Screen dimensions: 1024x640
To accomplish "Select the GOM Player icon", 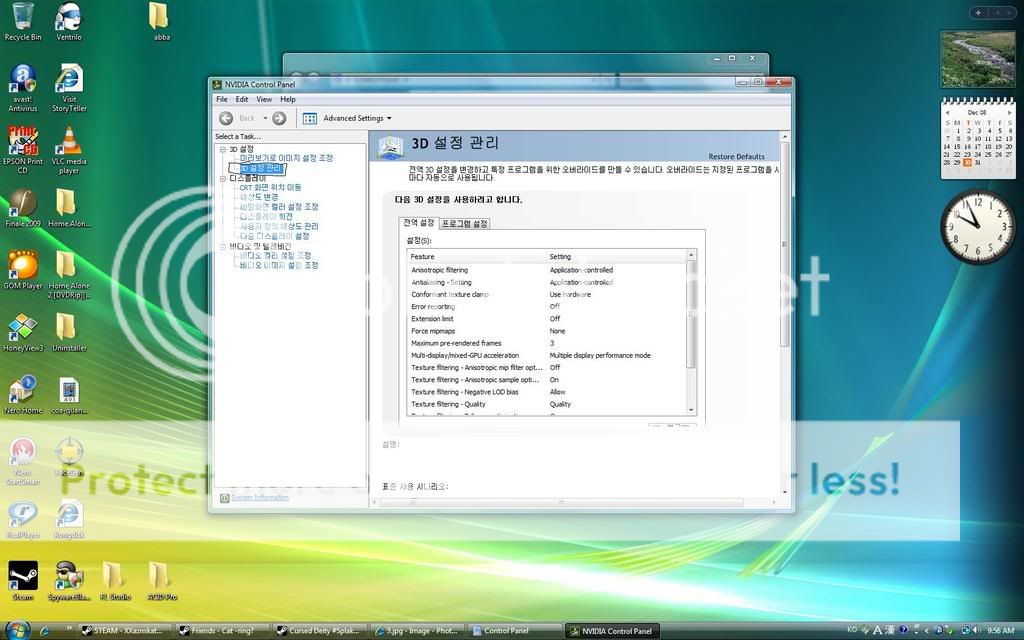I will coord(23,270).
